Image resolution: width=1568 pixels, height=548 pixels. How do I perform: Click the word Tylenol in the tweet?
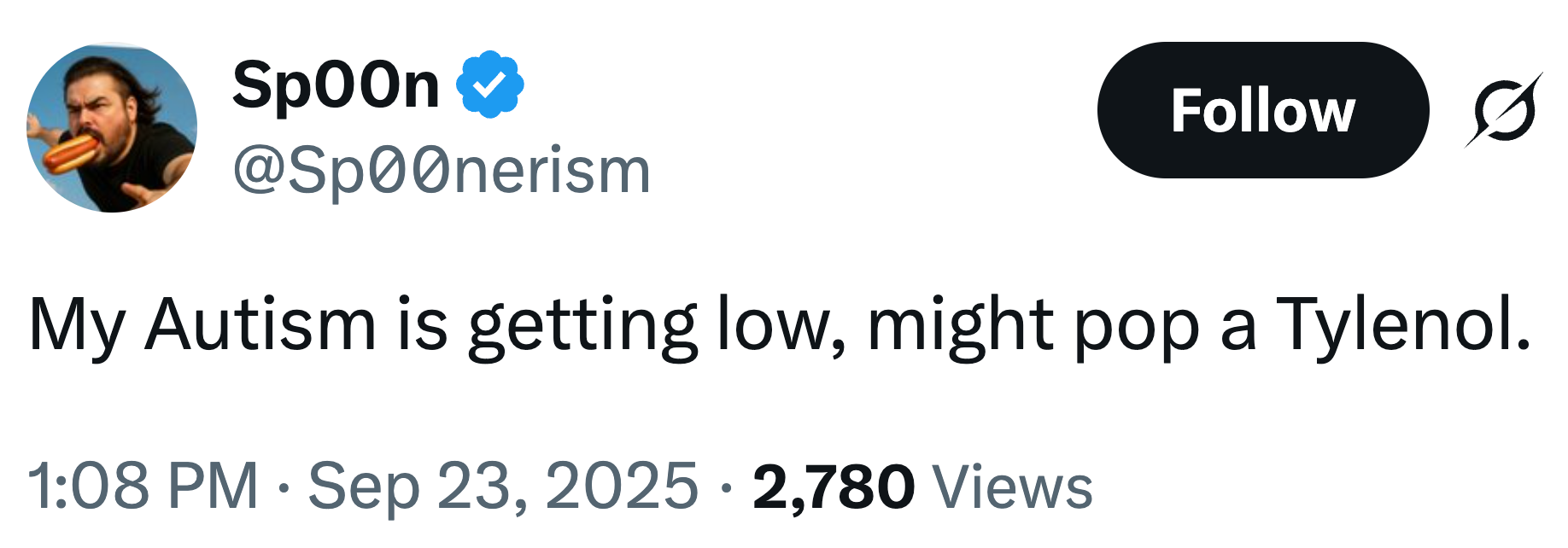(x=1403, y=325)
